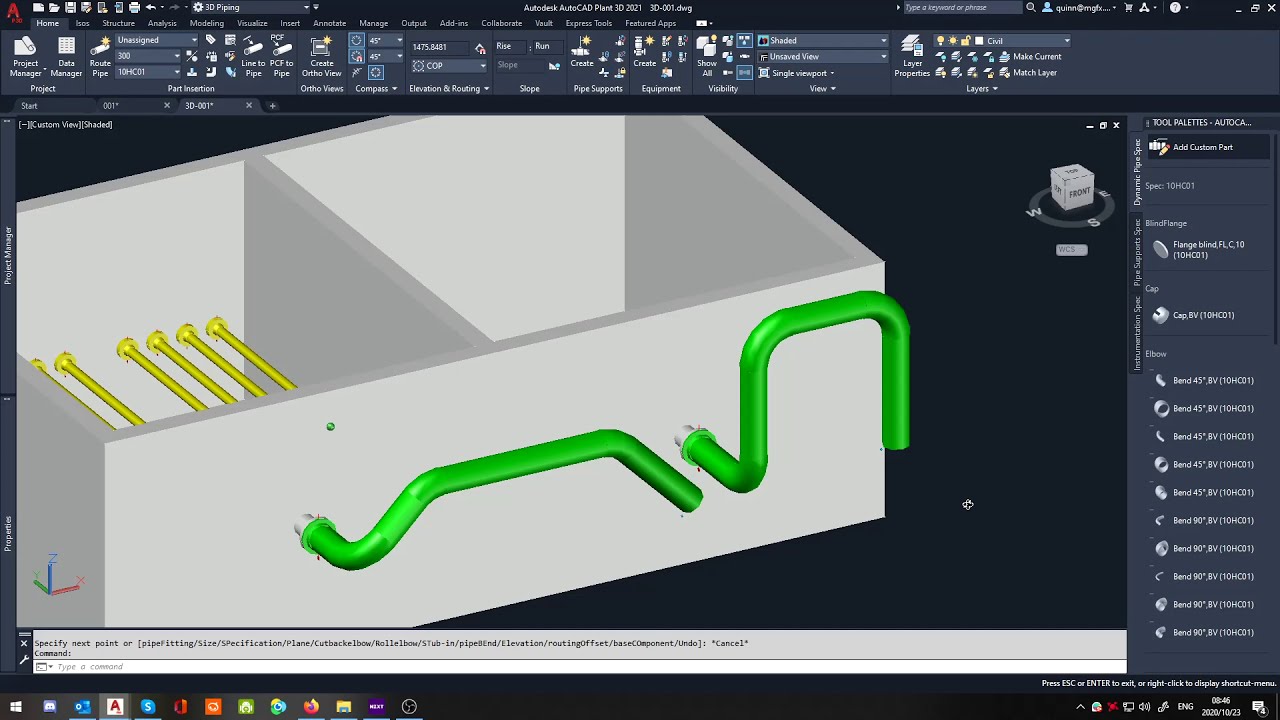Screen dimensions: 1280x720
Task: Open the Data Manager tool
Action: [x=66, y=57]
